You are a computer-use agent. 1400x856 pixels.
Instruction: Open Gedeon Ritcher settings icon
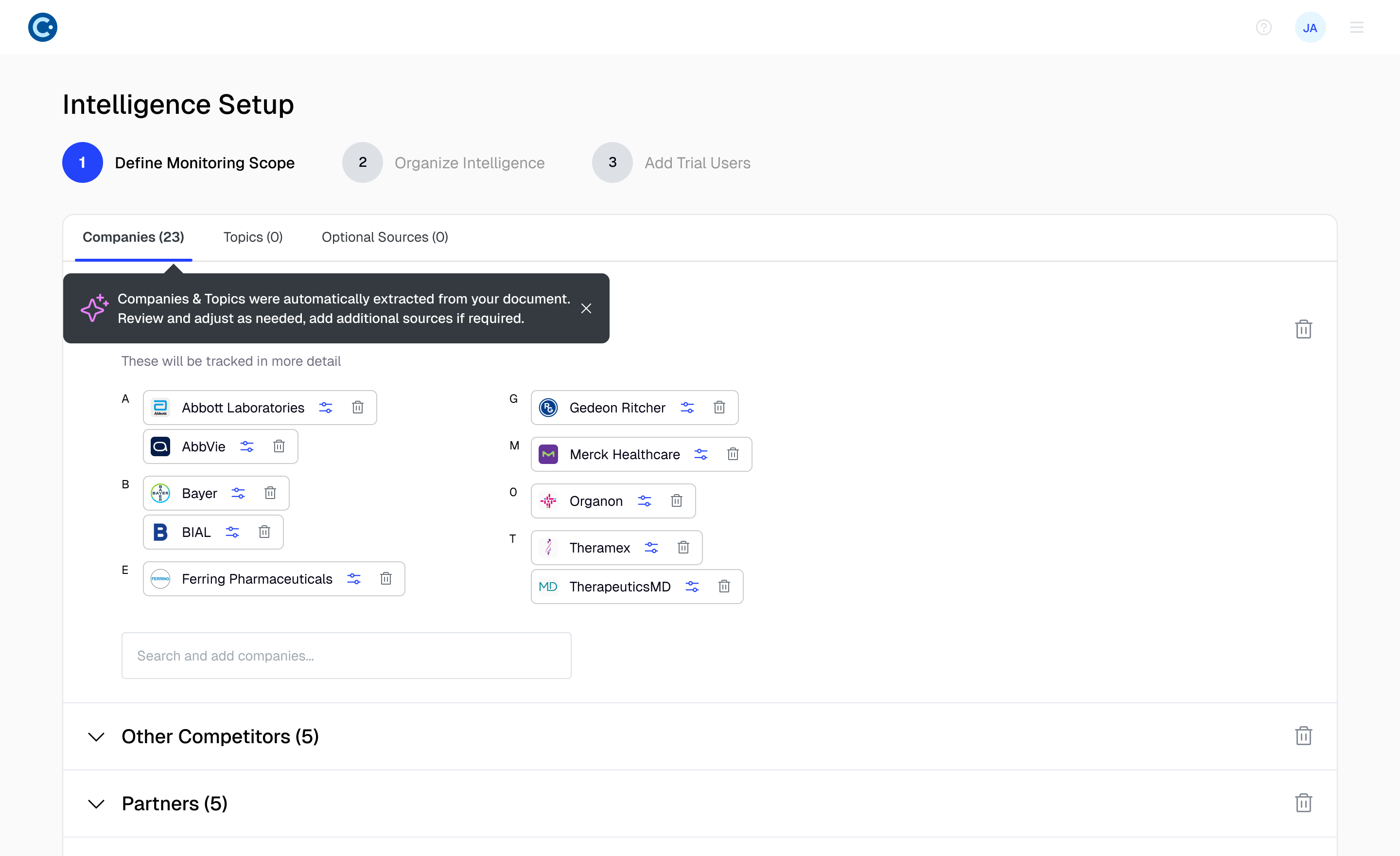[687, 408]
